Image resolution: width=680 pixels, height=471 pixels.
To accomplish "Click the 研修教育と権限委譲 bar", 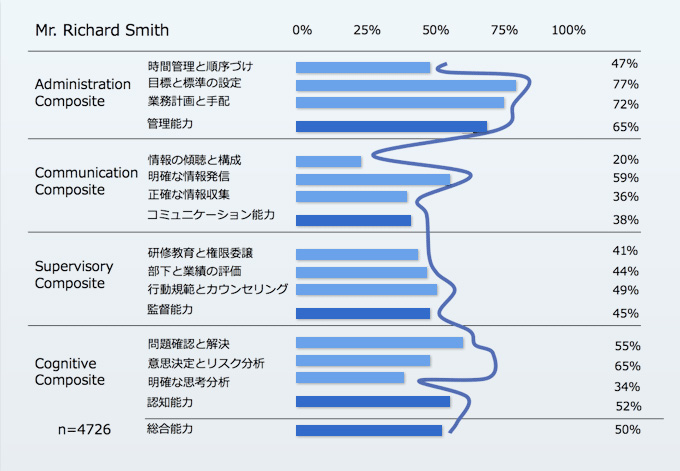I will click(x=357, y=254).
